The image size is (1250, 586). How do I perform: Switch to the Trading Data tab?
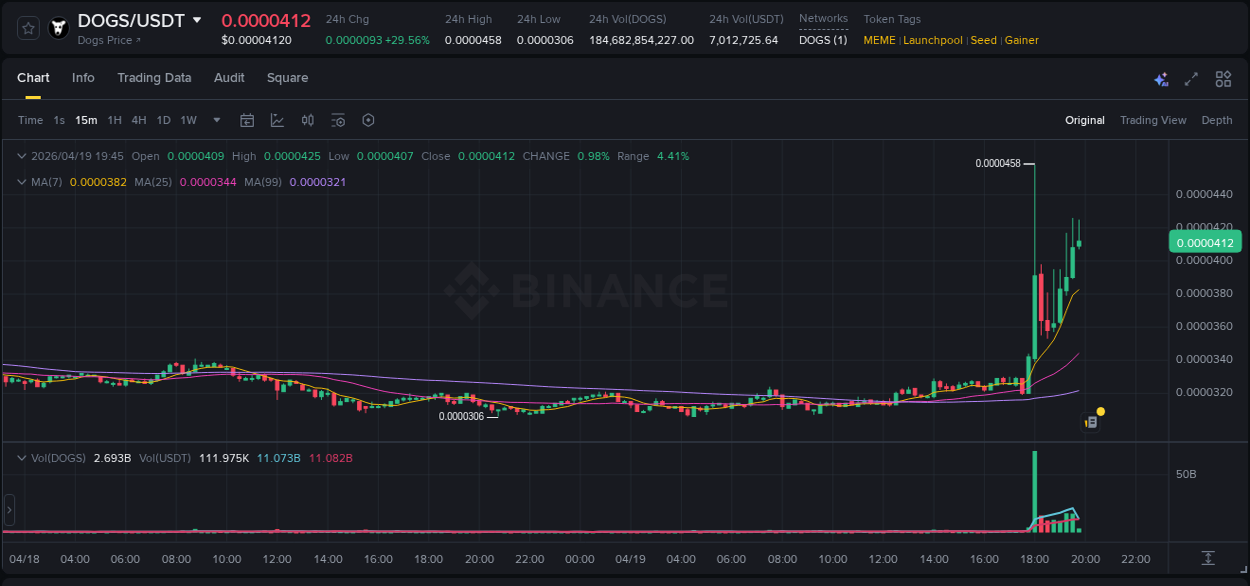click(154, 78)
